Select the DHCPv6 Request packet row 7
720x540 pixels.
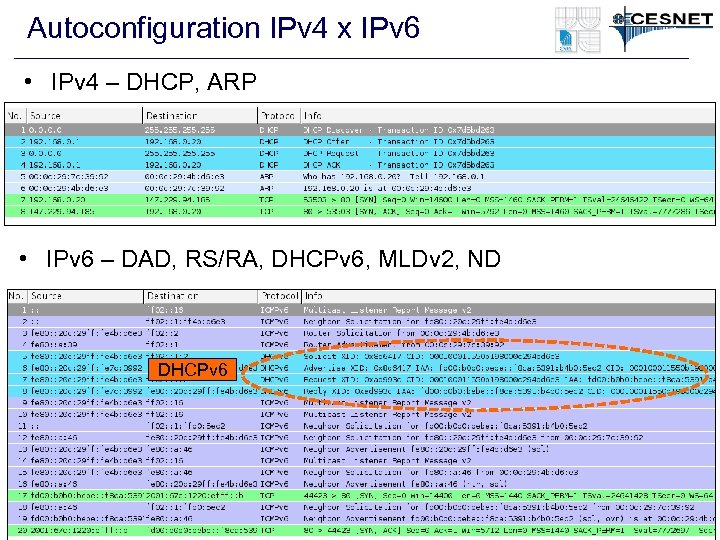click(x=361, y=379)
